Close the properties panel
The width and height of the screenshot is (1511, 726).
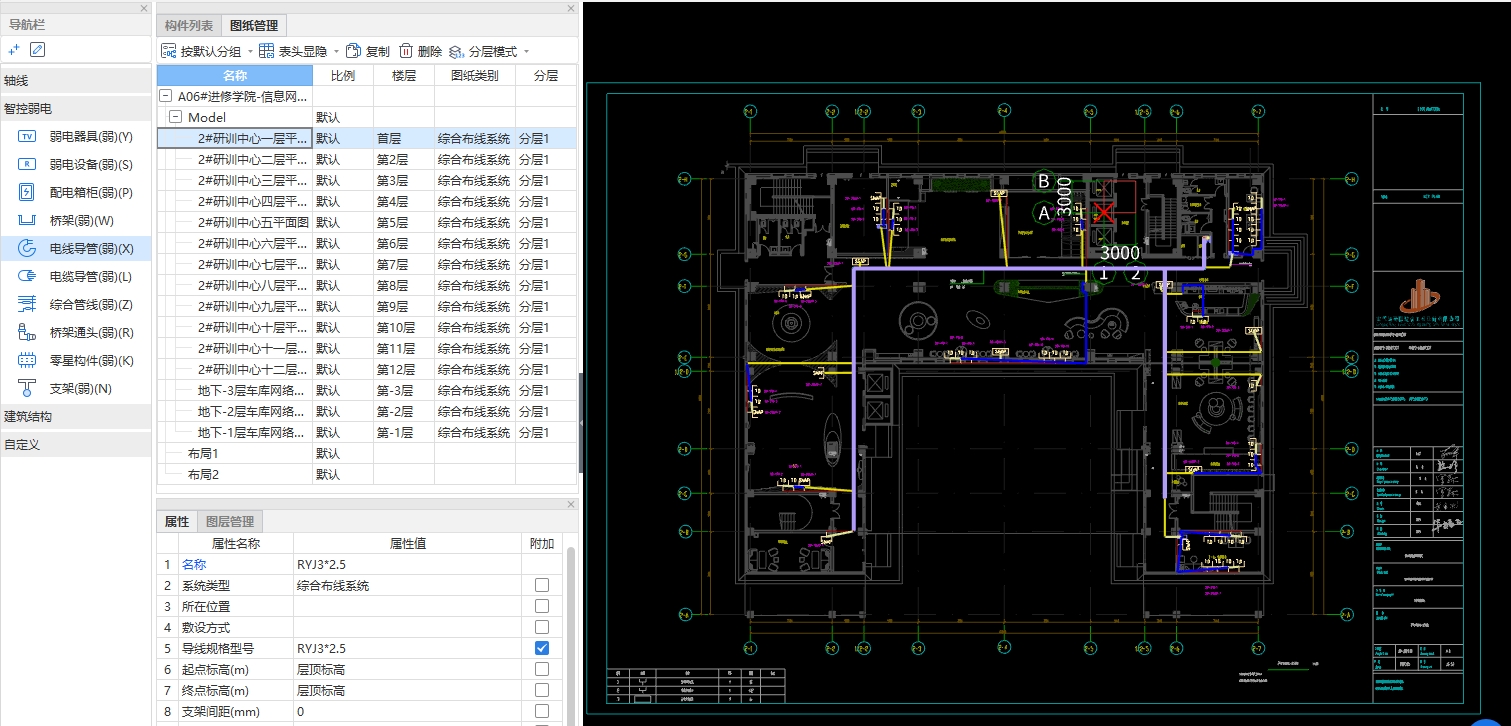point(571,504)
